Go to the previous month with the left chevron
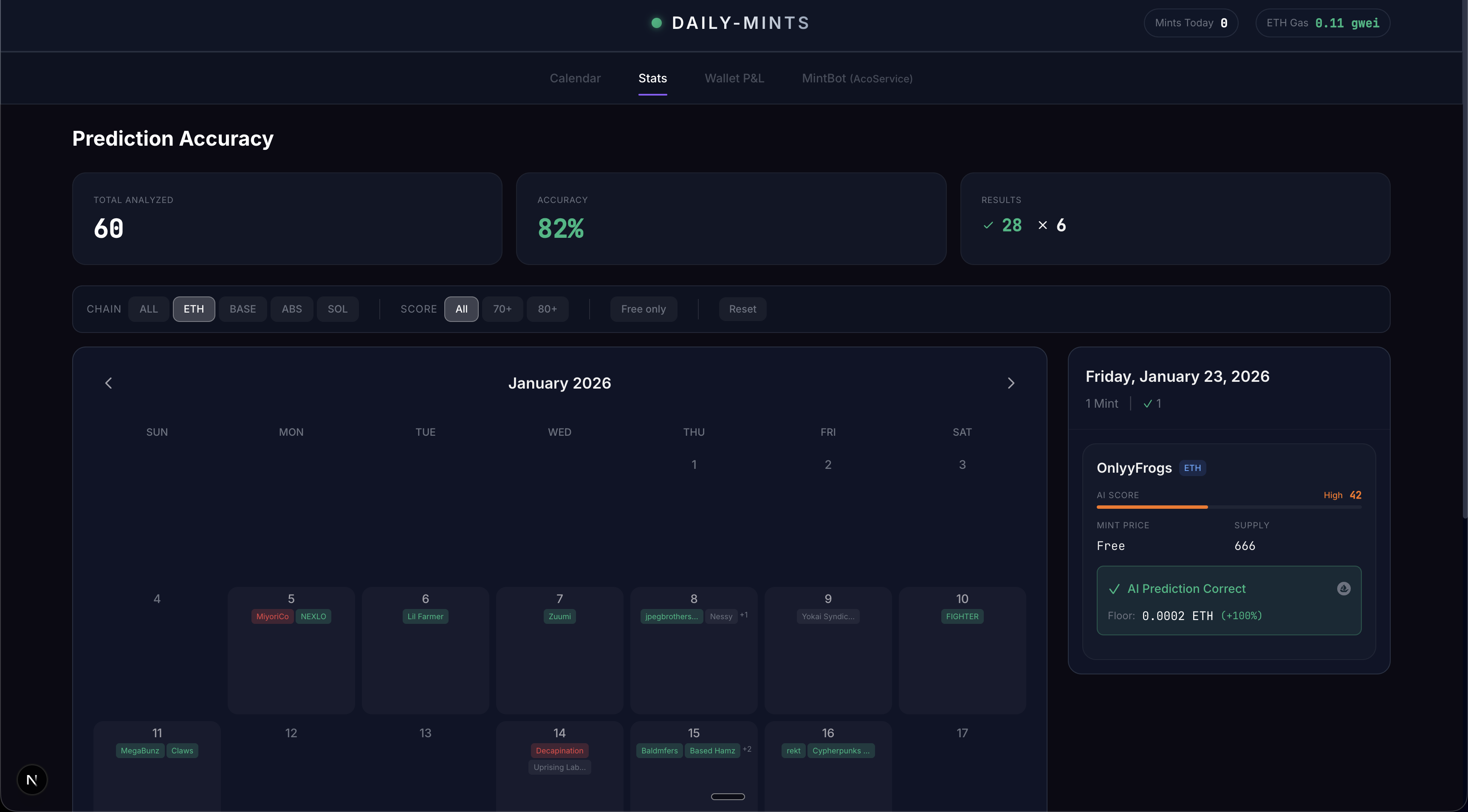1468x812 pixels. pos(108,382)
